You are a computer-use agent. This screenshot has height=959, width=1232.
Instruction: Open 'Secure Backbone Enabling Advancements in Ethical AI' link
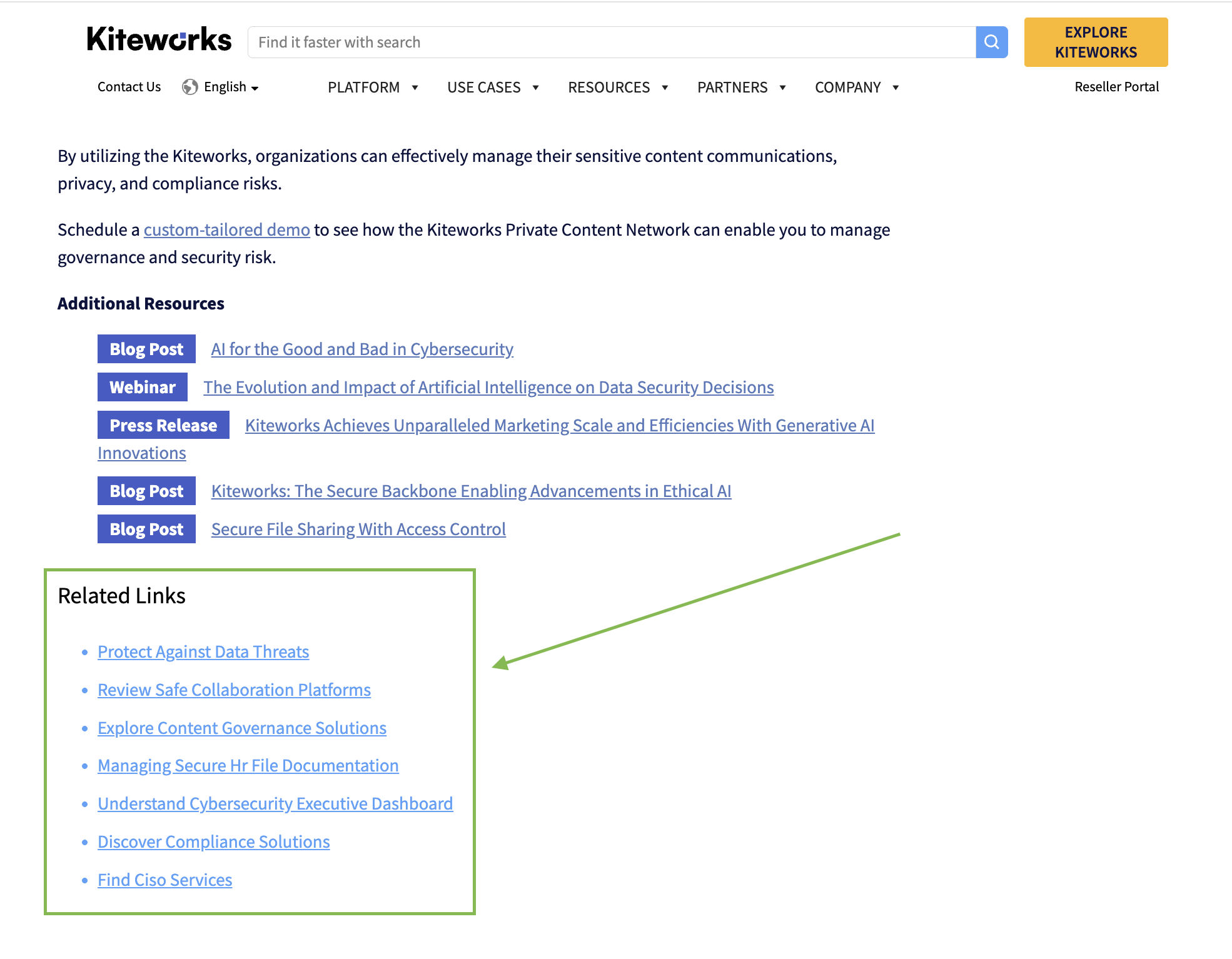pyautogui.click(x=471, y=491)
